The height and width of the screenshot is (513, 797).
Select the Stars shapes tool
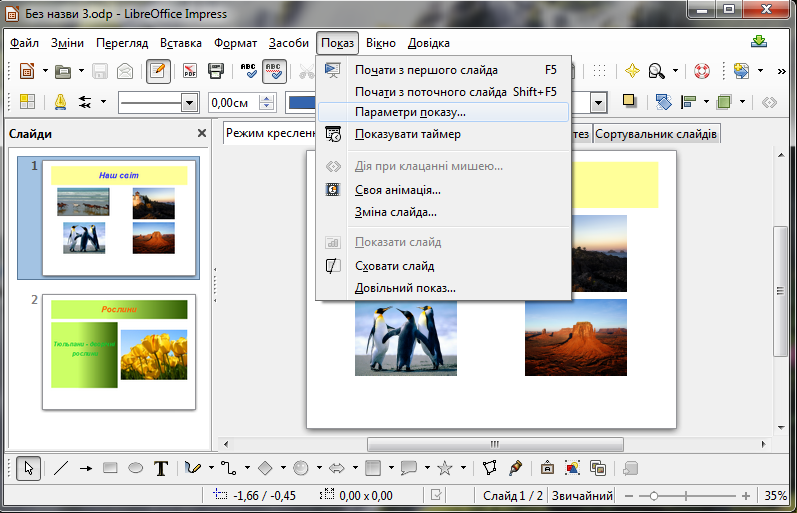445,468
